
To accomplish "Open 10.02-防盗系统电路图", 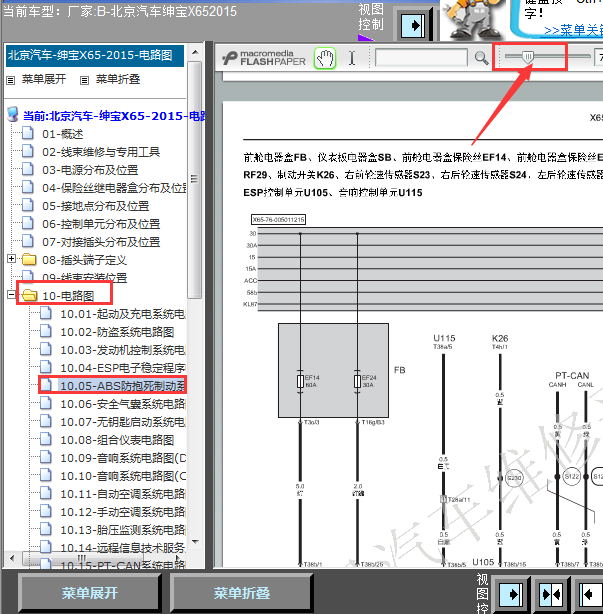I will tap(117, 332).
